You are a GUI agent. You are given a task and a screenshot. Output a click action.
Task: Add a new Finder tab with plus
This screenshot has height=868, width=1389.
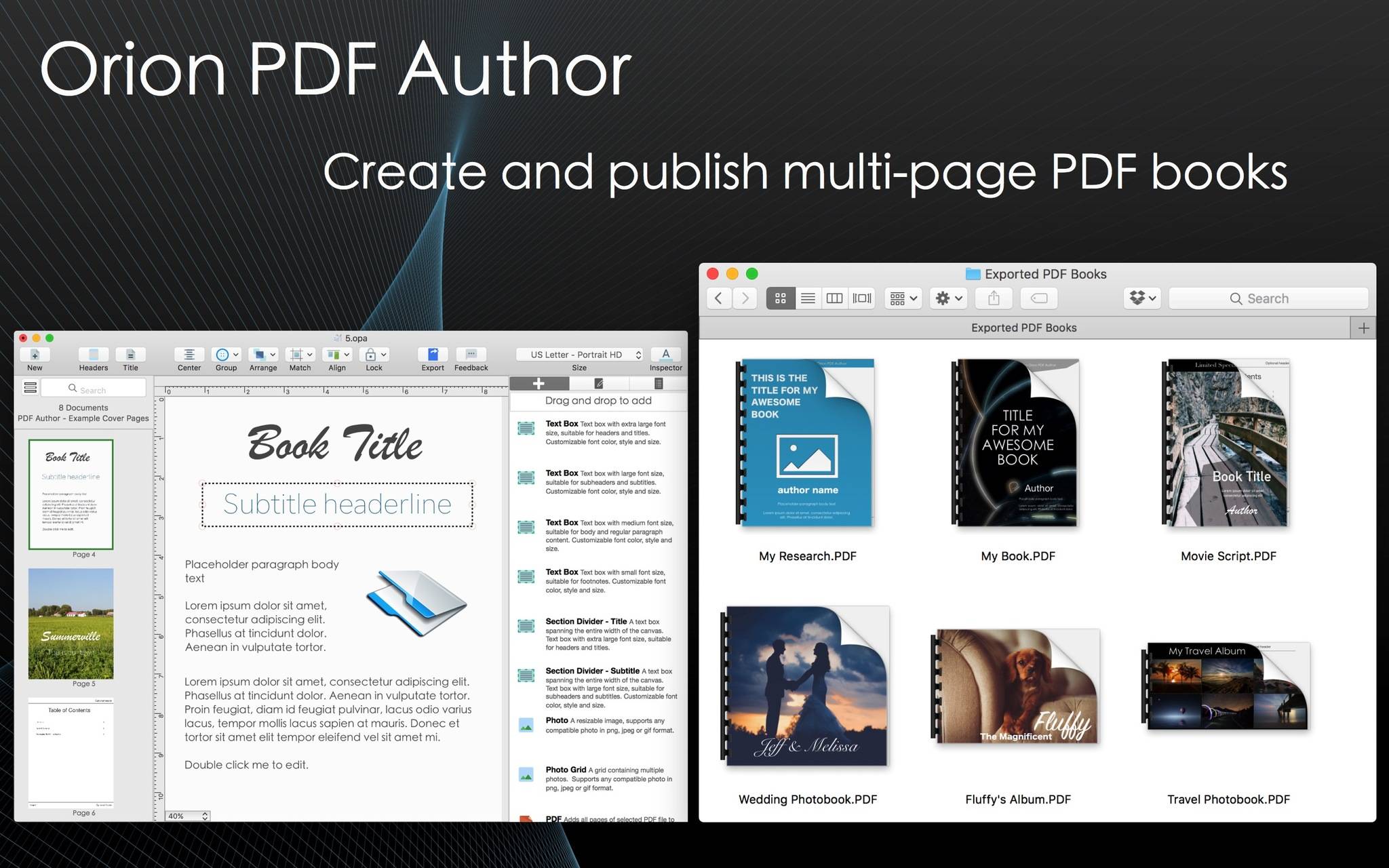pyautogui.click(x=1363, y=328)
